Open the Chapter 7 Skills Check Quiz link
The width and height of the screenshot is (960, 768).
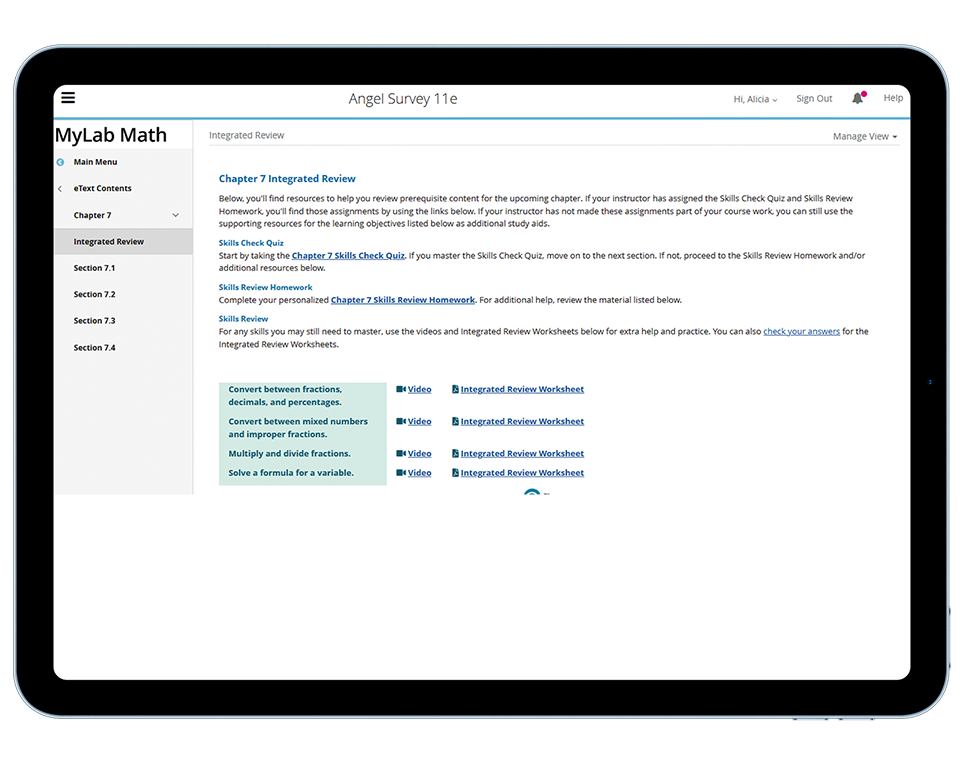tap(348, 256)
